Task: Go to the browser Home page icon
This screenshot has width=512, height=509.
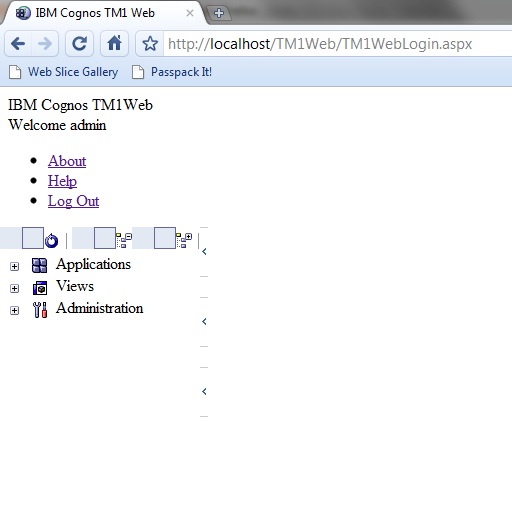Action: 114,44
